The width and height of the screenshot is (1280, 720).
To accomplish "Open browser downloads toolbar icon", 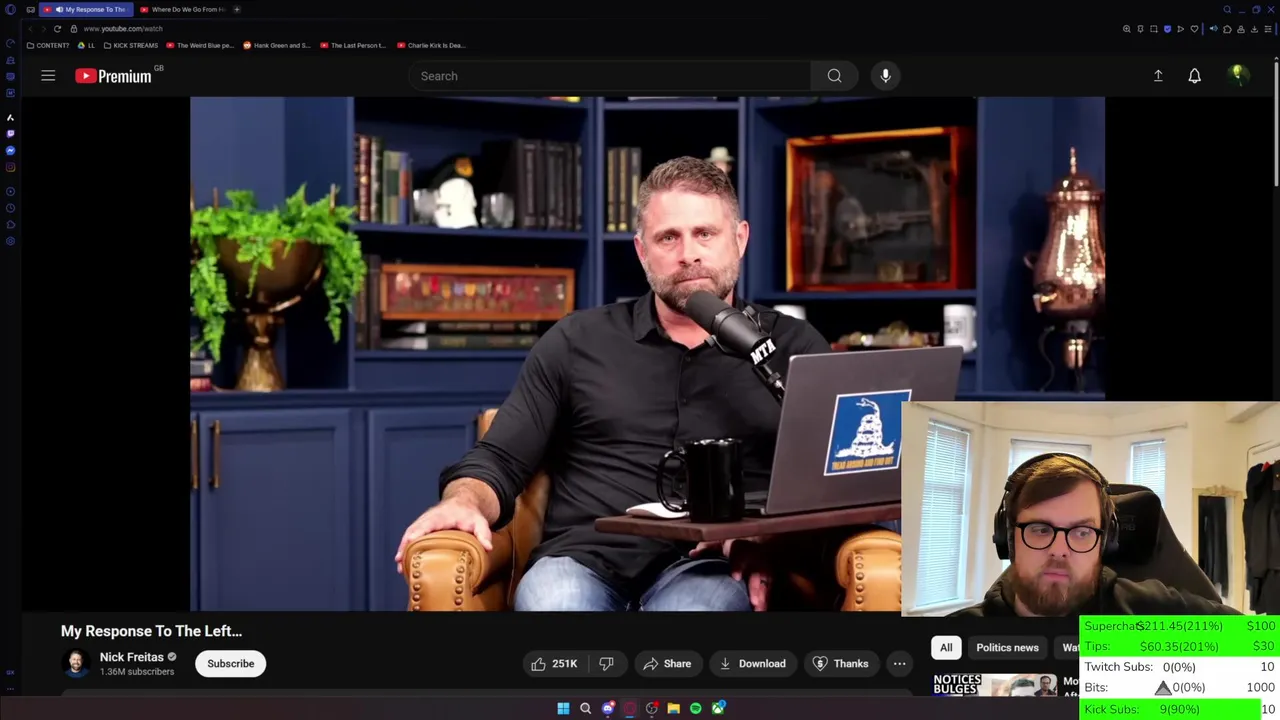I will click(1254, 29).
